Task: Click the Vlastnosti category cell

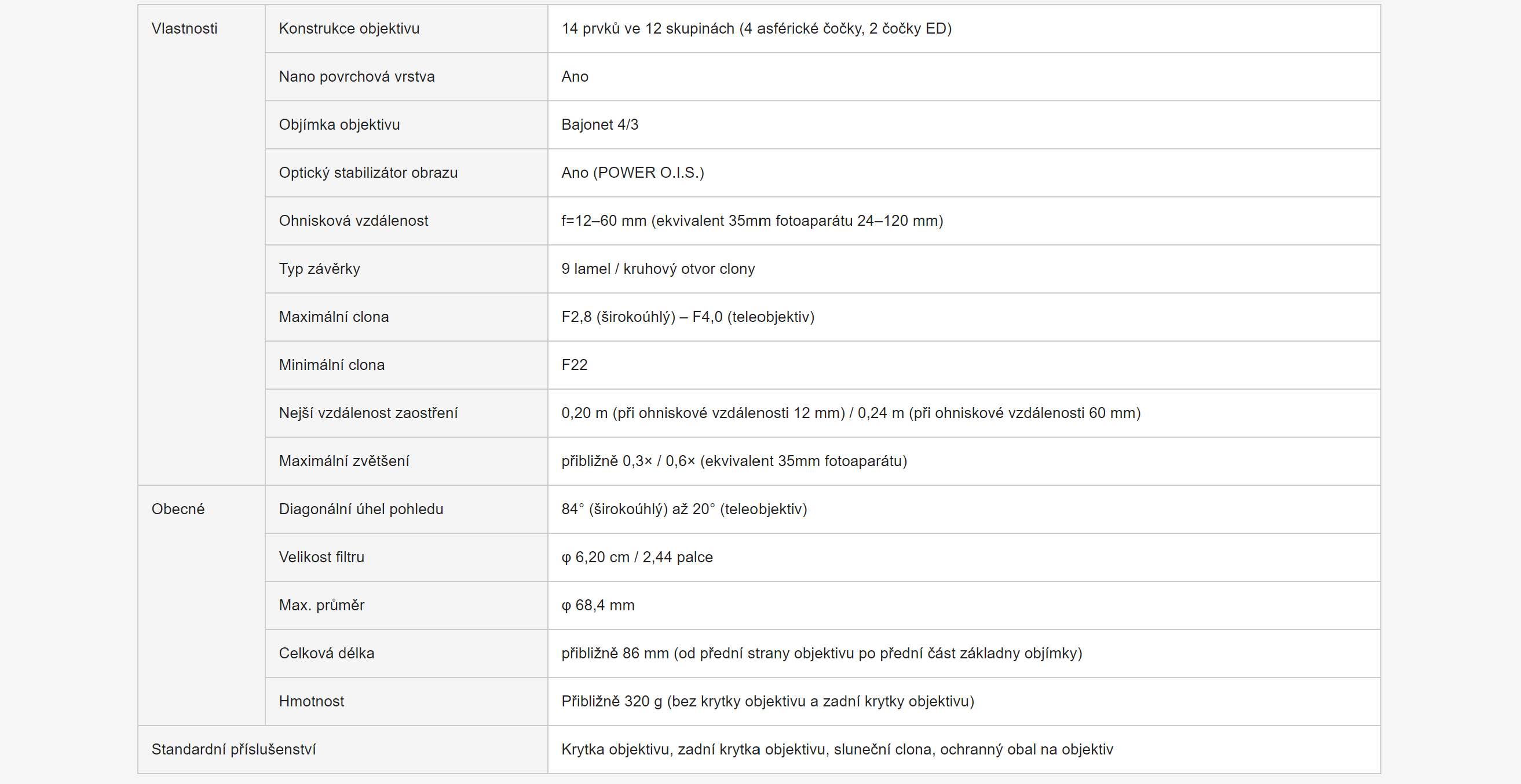Action: pyautogui.click(x=202, y=245)
